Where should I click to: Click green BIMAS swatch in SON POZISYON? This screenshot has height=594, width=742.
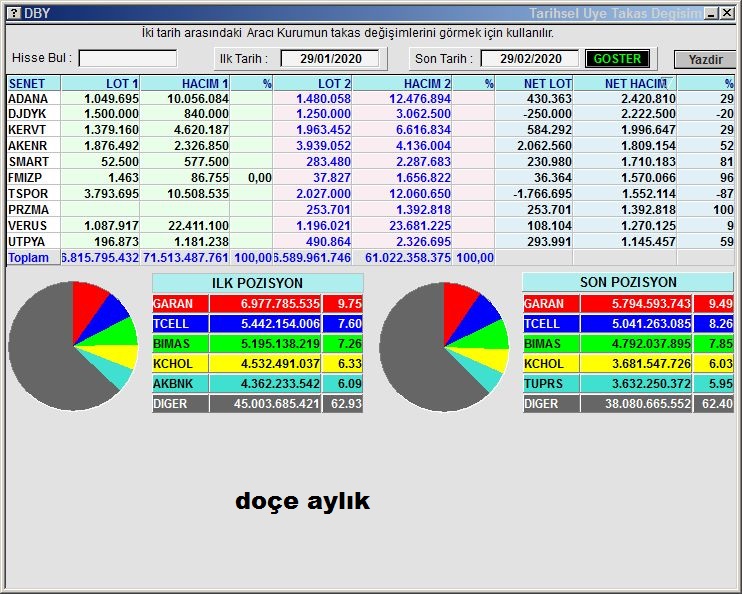551,344
